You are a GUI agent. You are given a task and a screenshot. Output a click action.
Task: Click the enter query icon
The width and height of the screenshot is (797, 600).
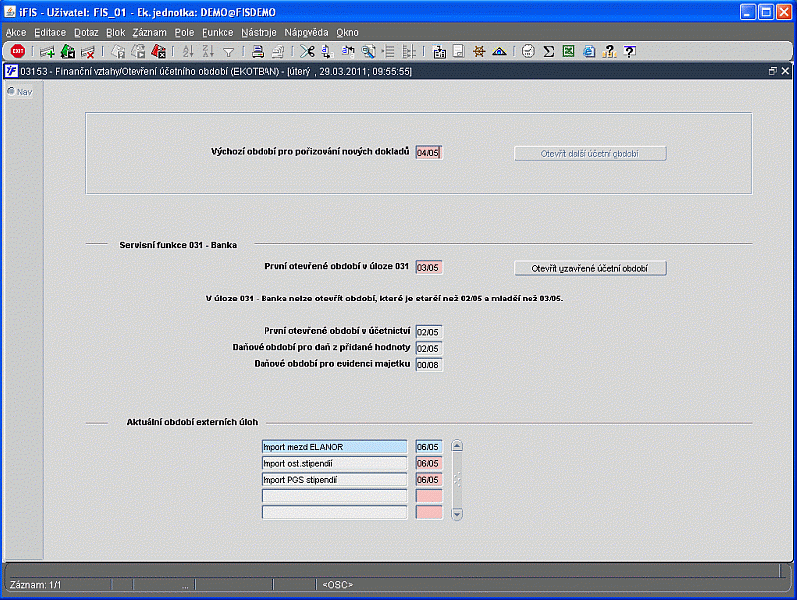(118, 51)
